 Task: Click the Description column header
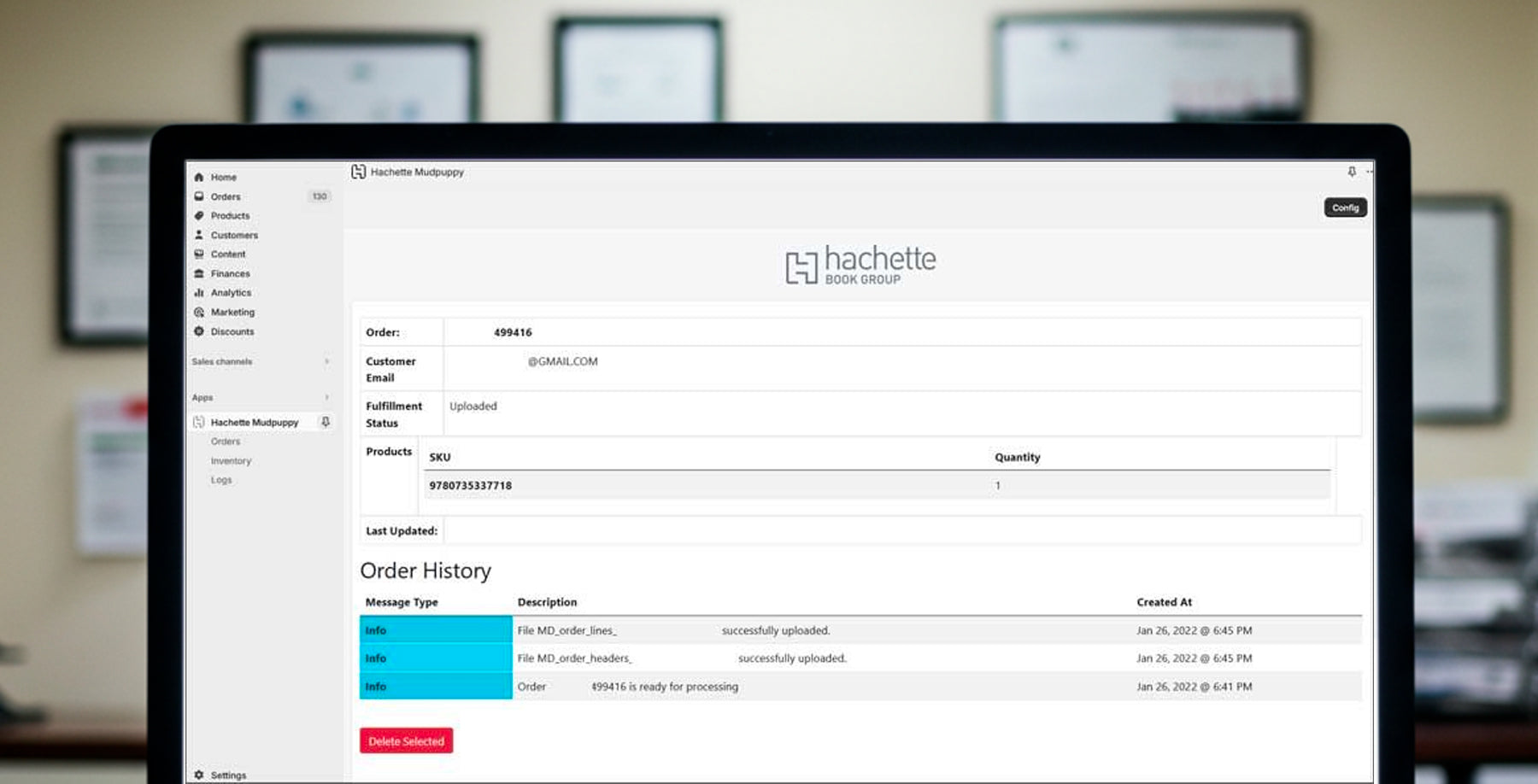pyautogui.click(x=547, y=602)
